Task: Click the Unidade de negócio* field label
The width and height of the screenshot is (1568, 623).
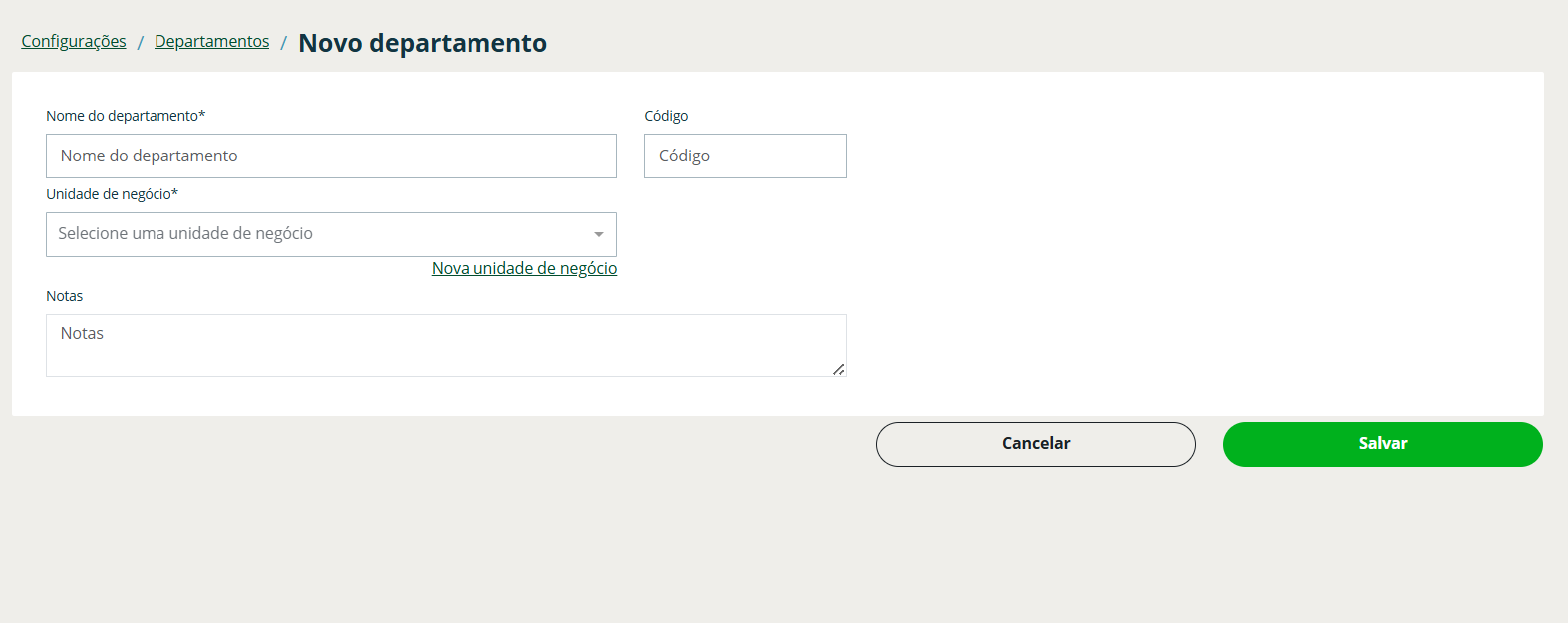Action: point(112,194)
